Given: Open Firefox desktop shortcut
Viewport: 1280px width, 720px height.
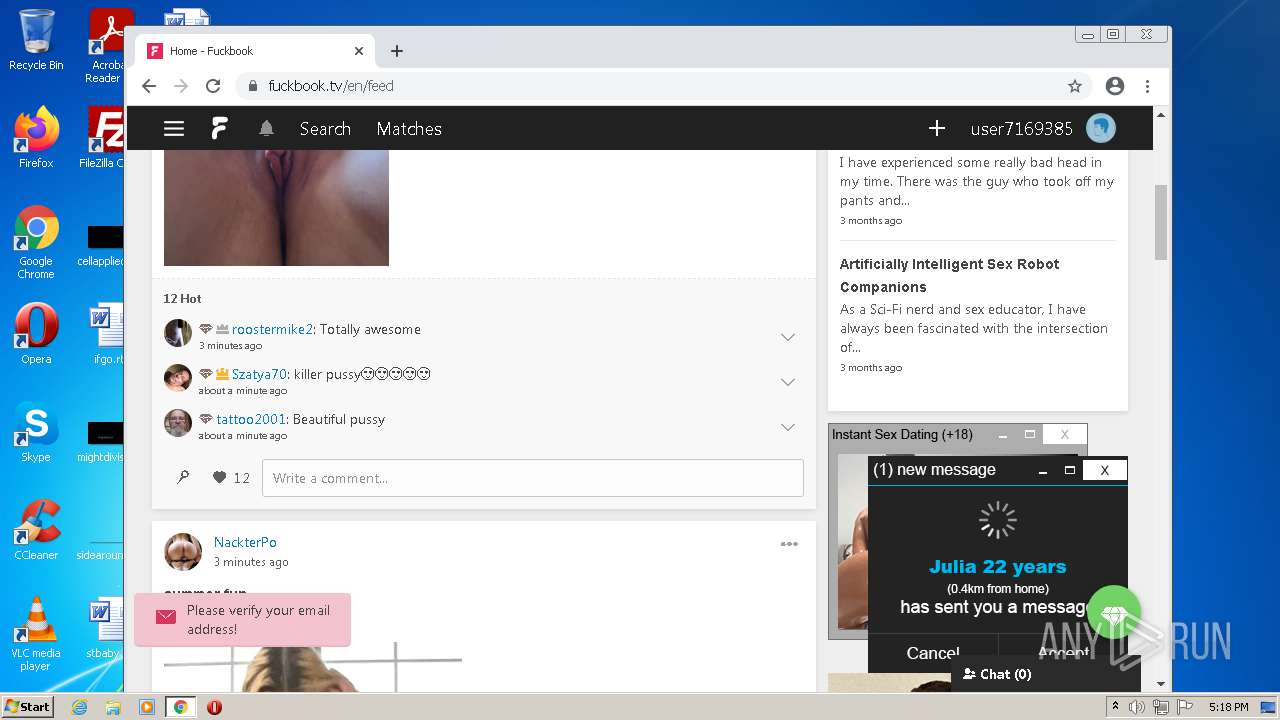Looking at the screenshot, I should (36, 138).
